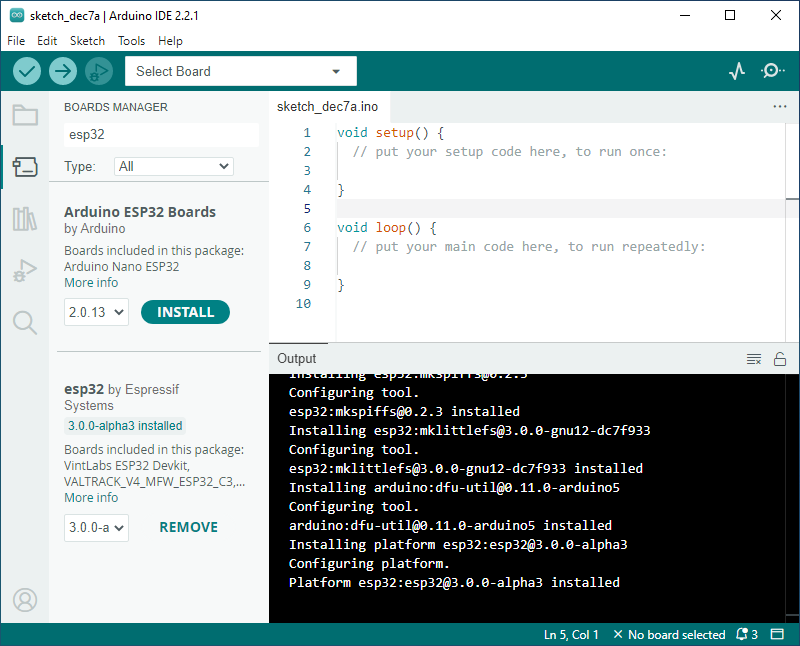This screenshot has height=646, width=800.
Task: Click the 'void loop() {' code line
Action: pyautogui.click(x=387, y=228)
